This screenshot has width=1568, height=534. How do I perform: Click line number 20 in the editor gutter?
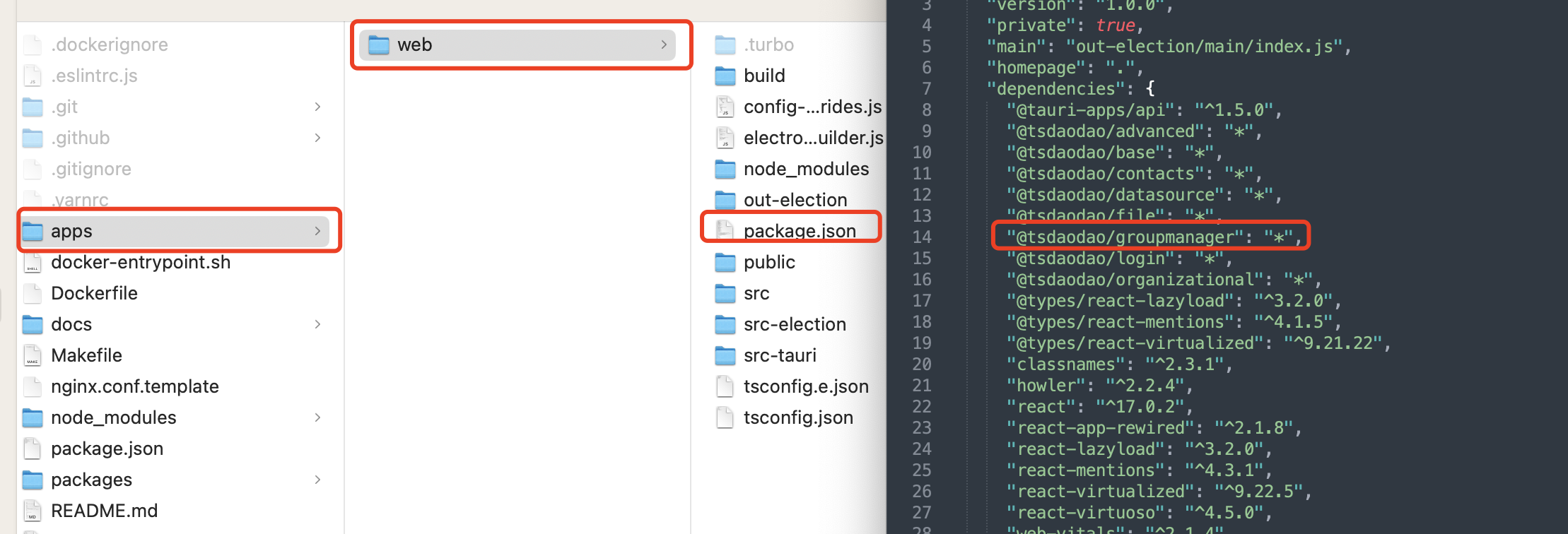[922, 364]
